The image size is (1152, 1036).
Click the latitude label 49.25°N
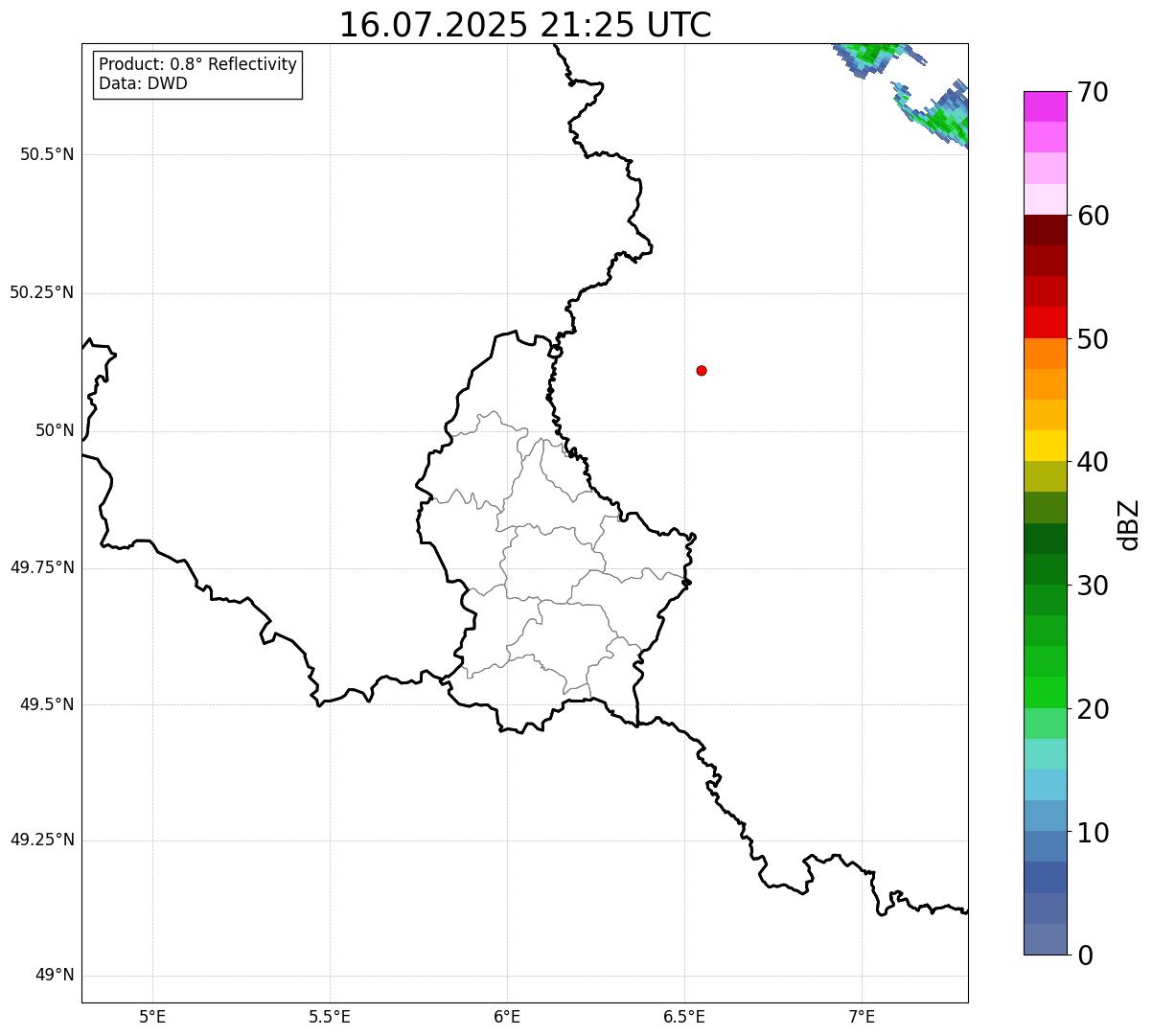[42, 840]
